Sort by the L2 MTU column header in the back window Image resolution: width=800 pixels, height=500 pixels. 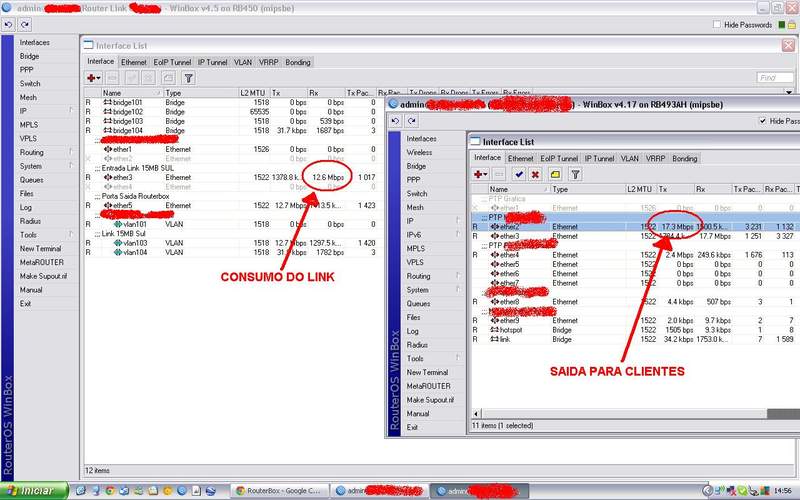(254, 93)
